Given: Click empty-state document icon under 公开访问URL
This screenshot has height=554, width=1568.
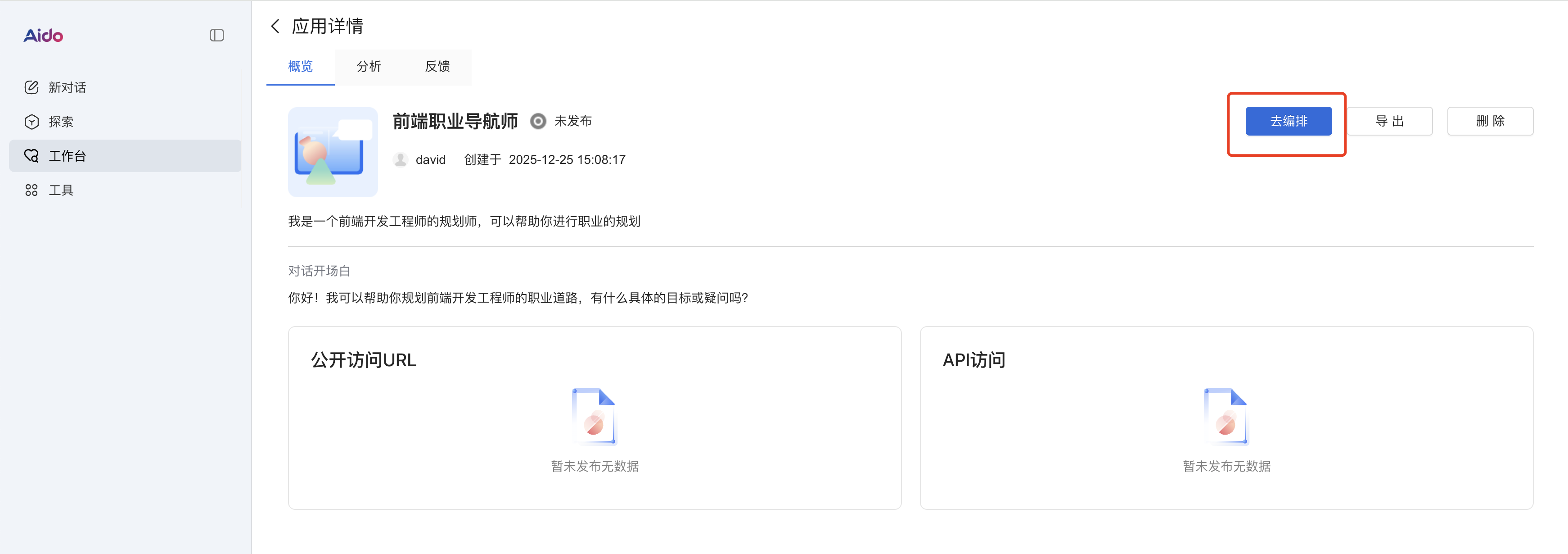Looking at the screenshot, I should pyautogui.click(x=594, y=416).
